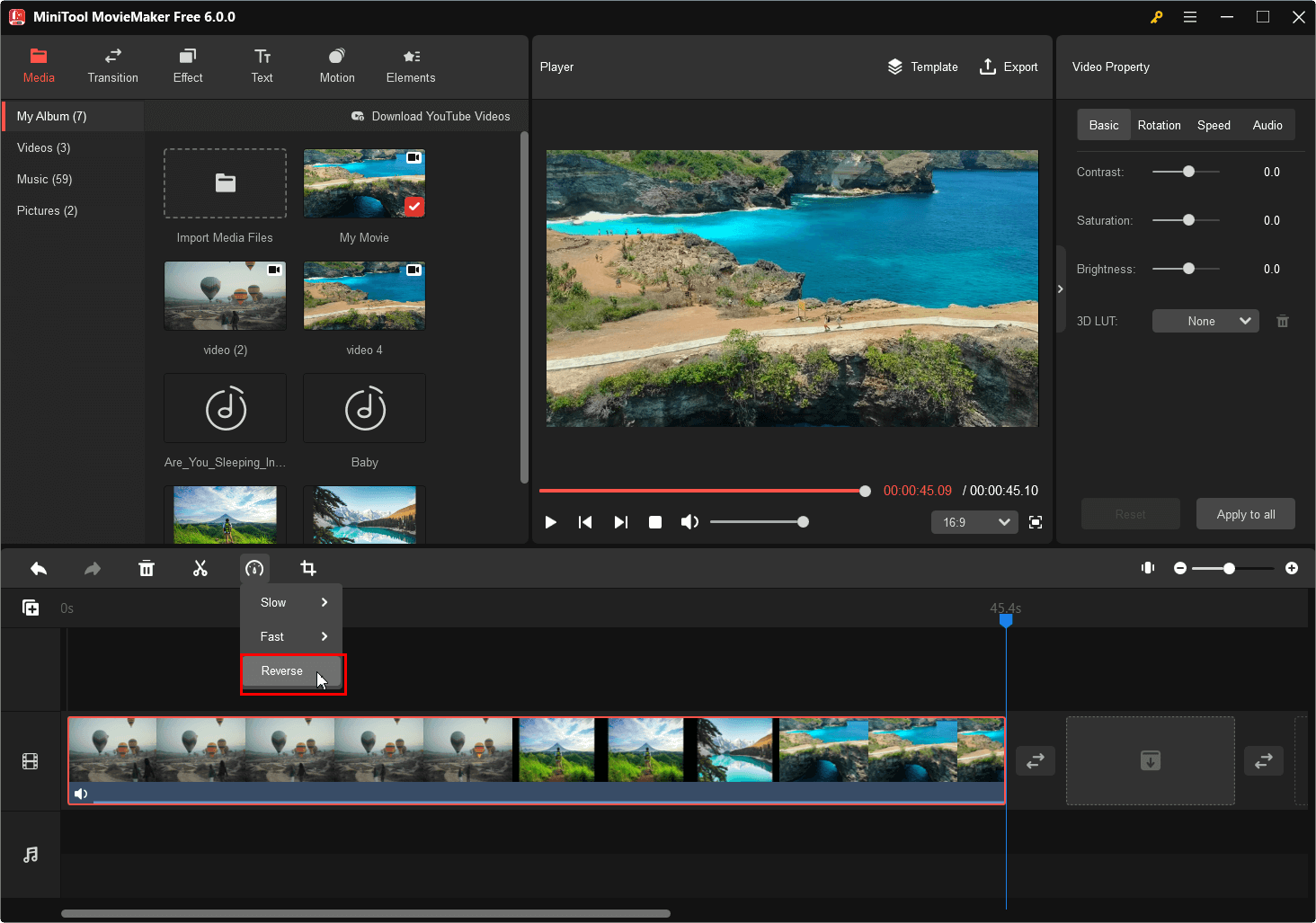Mute the player volume speaker icon

click(x=689, y=522)
